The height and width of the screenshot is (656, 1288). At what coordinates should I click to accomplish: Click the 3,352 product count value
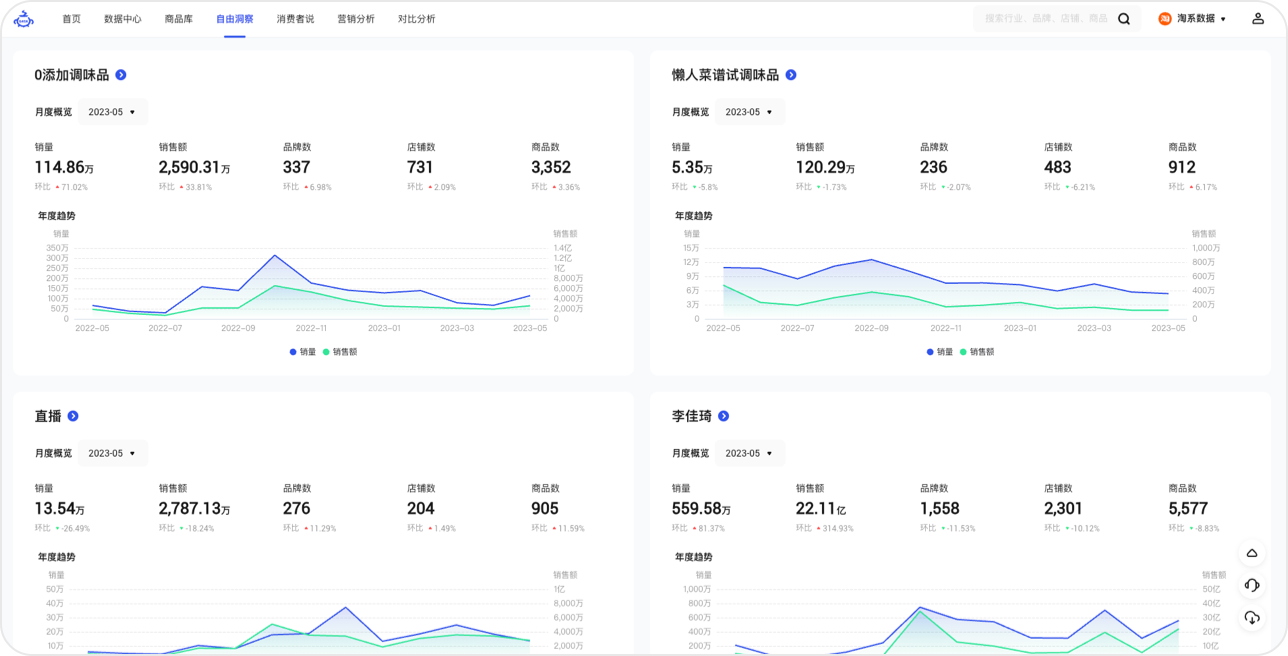point(551,168)
